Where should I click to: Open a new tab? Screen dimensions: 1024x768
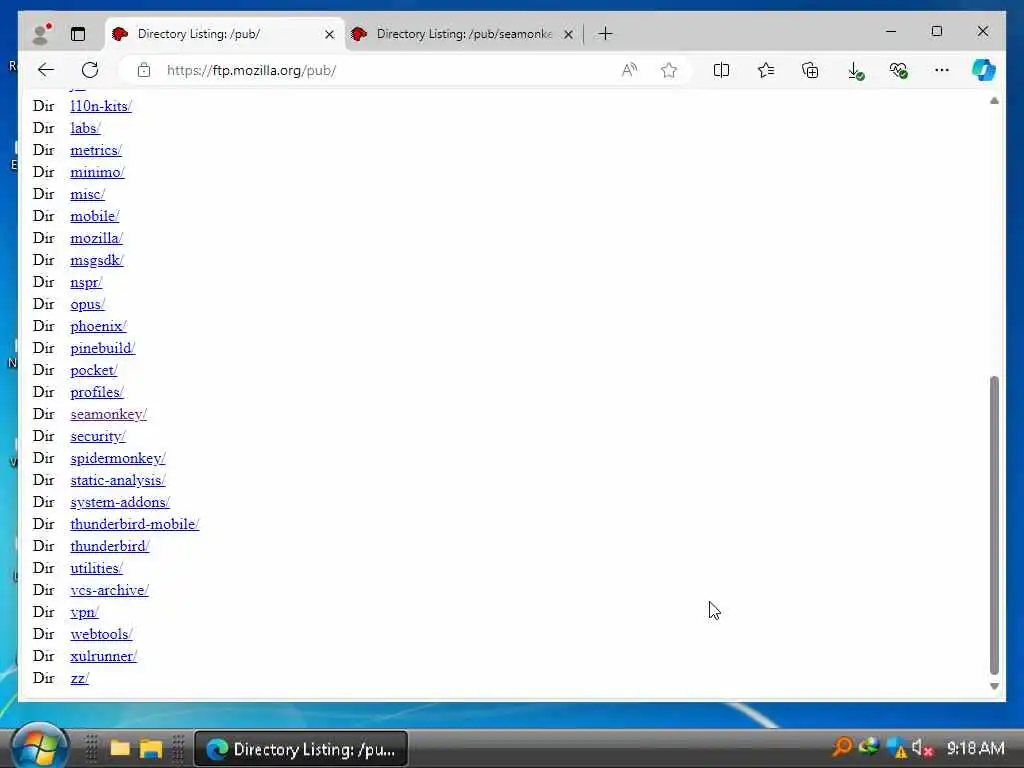tap(605, 33)
